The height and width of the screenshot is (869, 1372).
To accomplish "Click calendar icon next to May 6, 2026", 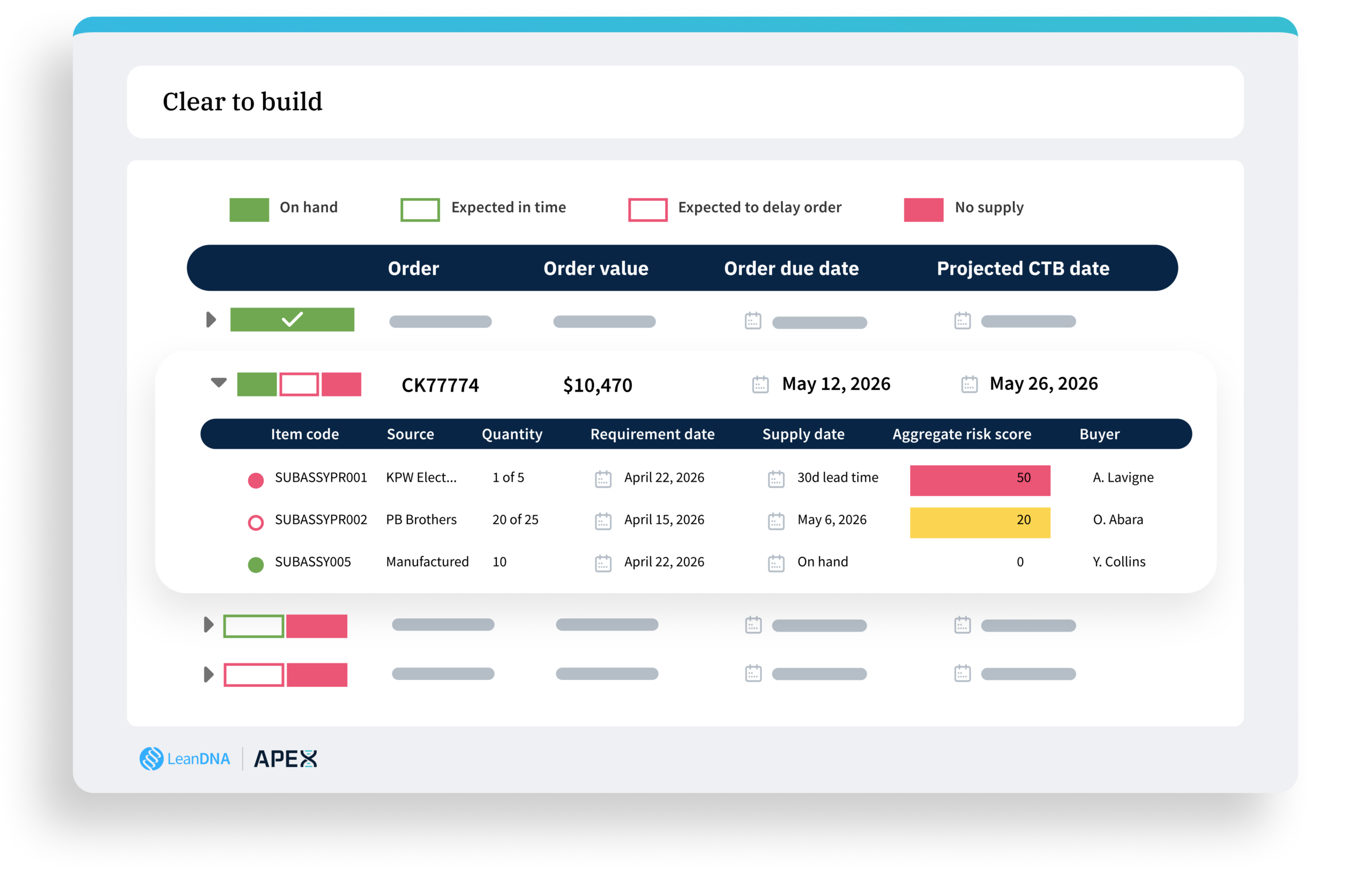I will pos(776,521).
